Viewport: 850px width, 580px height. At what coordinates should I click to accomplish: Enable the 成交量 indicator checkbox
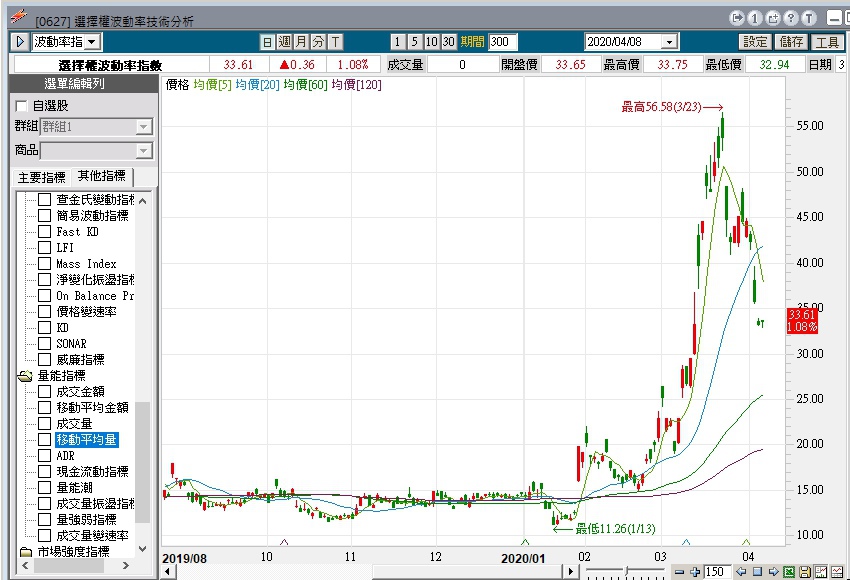(44, 423)
